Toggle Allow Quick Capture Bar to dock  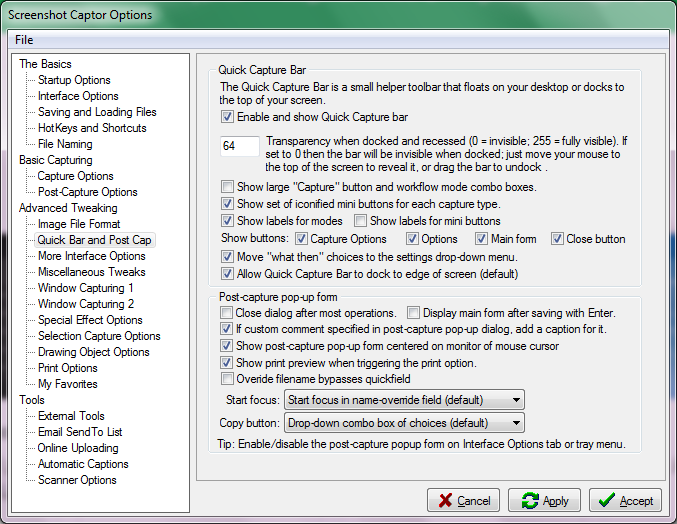[x=227, y=274]
